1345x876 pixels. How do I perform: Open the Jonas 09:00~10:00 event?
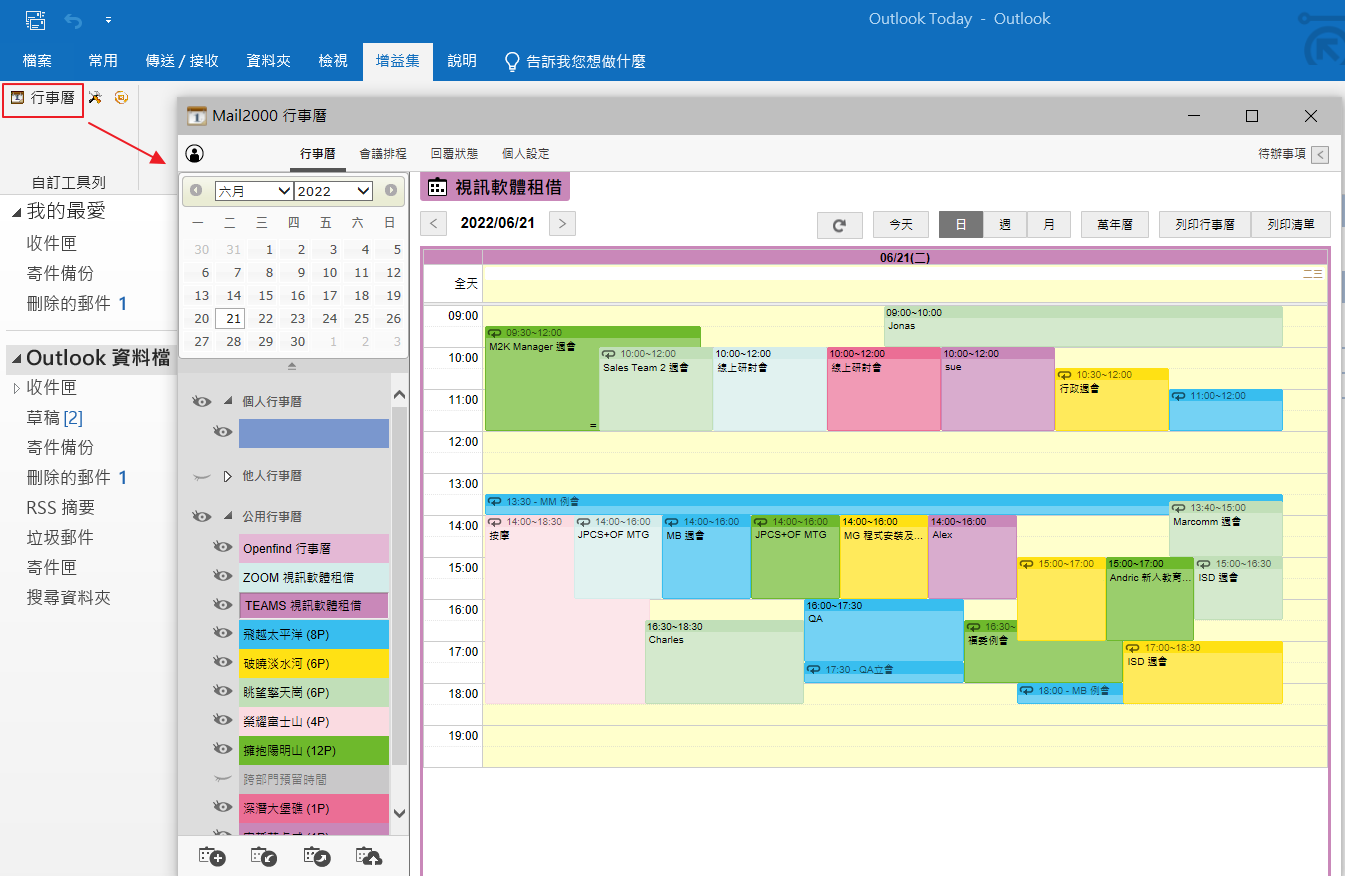(x=1083, y=326)
